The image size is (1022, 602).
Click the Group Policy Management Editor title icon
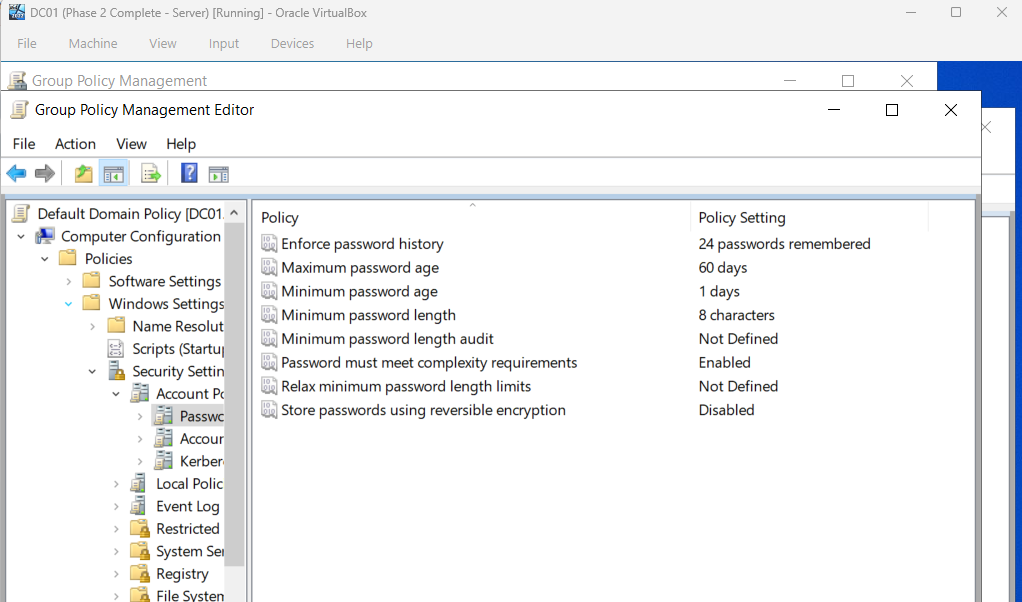[20, 109]
